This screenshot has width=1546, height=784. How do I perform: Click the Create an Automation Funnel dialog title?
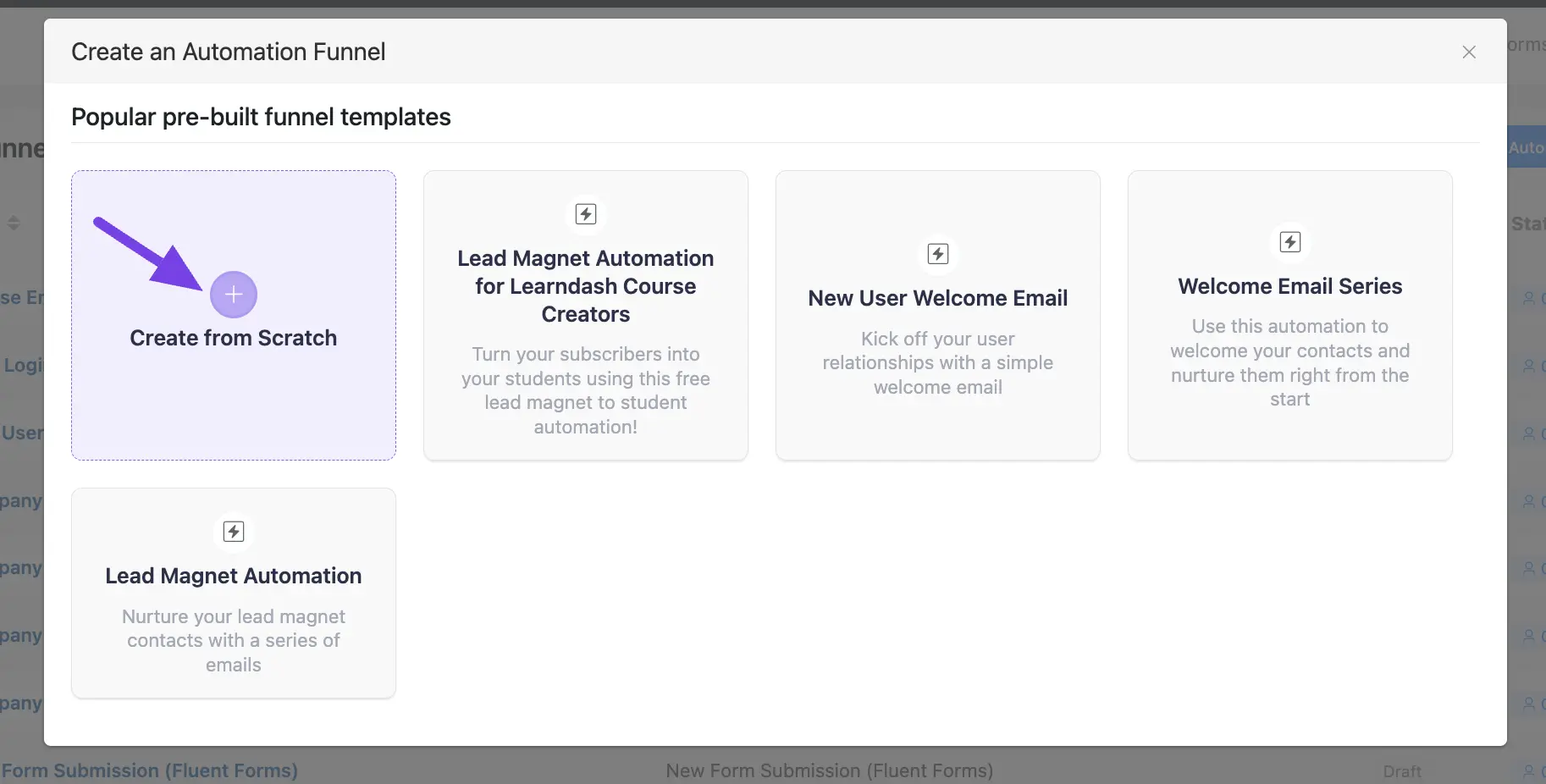pyautogui.click(x=229, y=52)
